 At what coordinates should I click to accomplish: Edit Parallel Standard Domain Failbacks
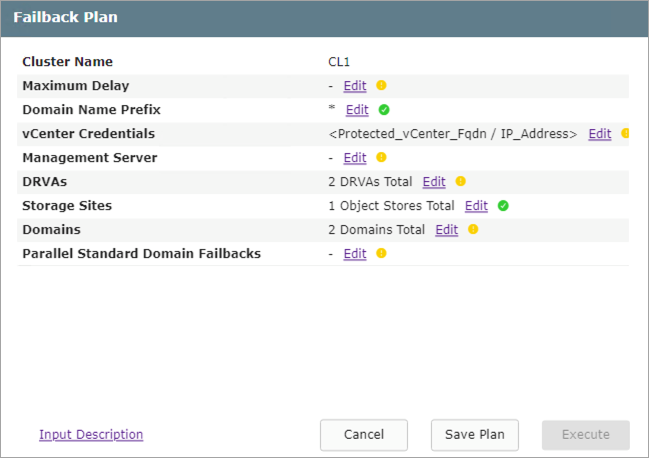point(355,254)
